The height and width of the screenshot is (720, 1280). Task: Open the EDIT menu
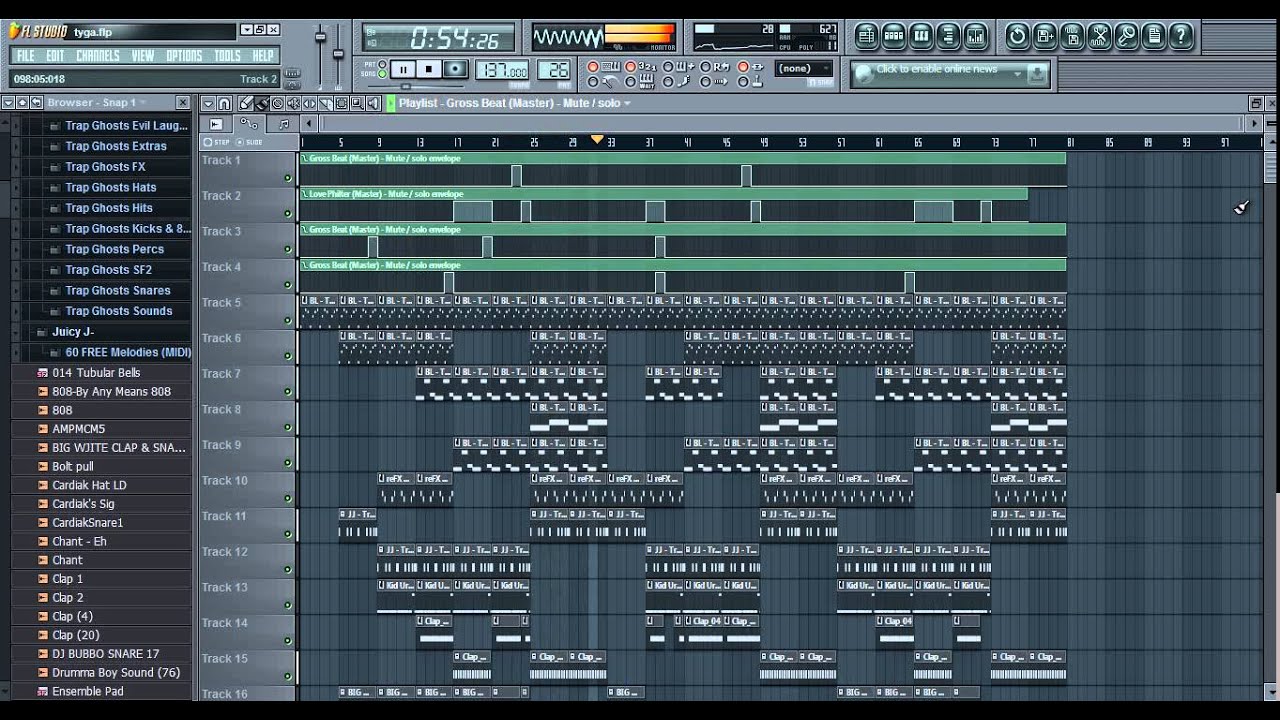[55, 56]
